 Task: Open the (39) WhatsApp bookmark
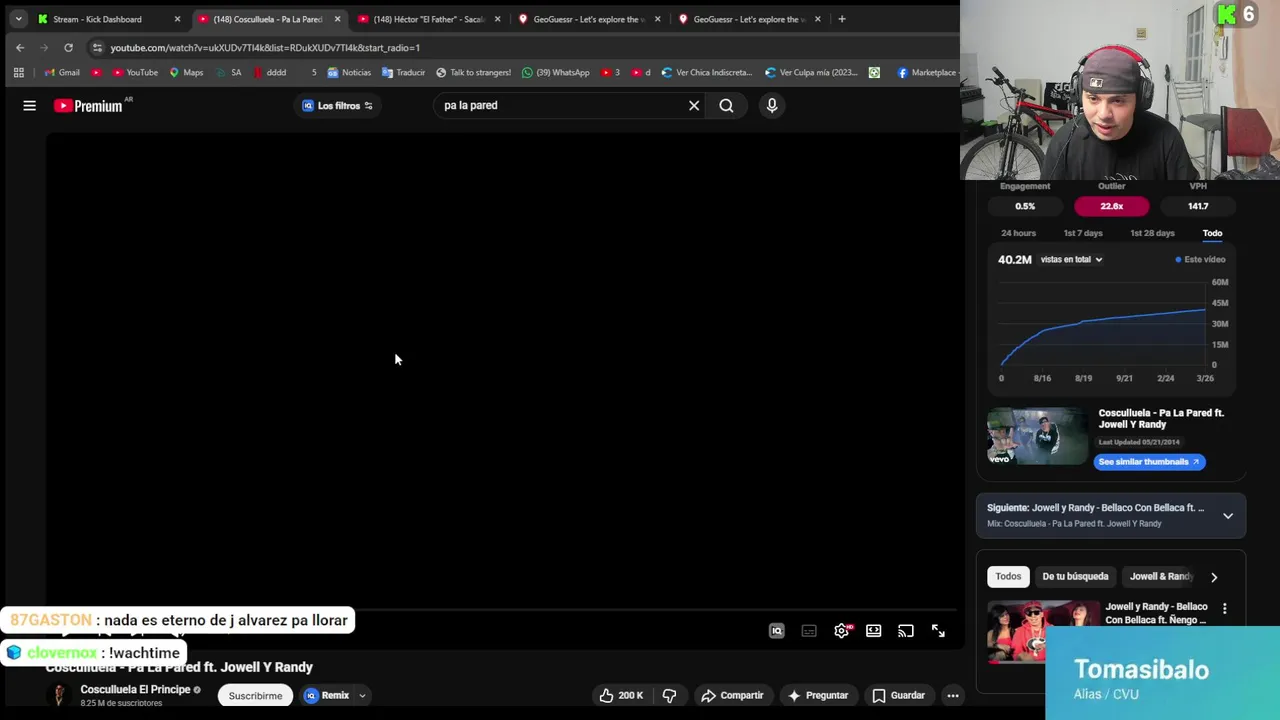click(555, 72)
